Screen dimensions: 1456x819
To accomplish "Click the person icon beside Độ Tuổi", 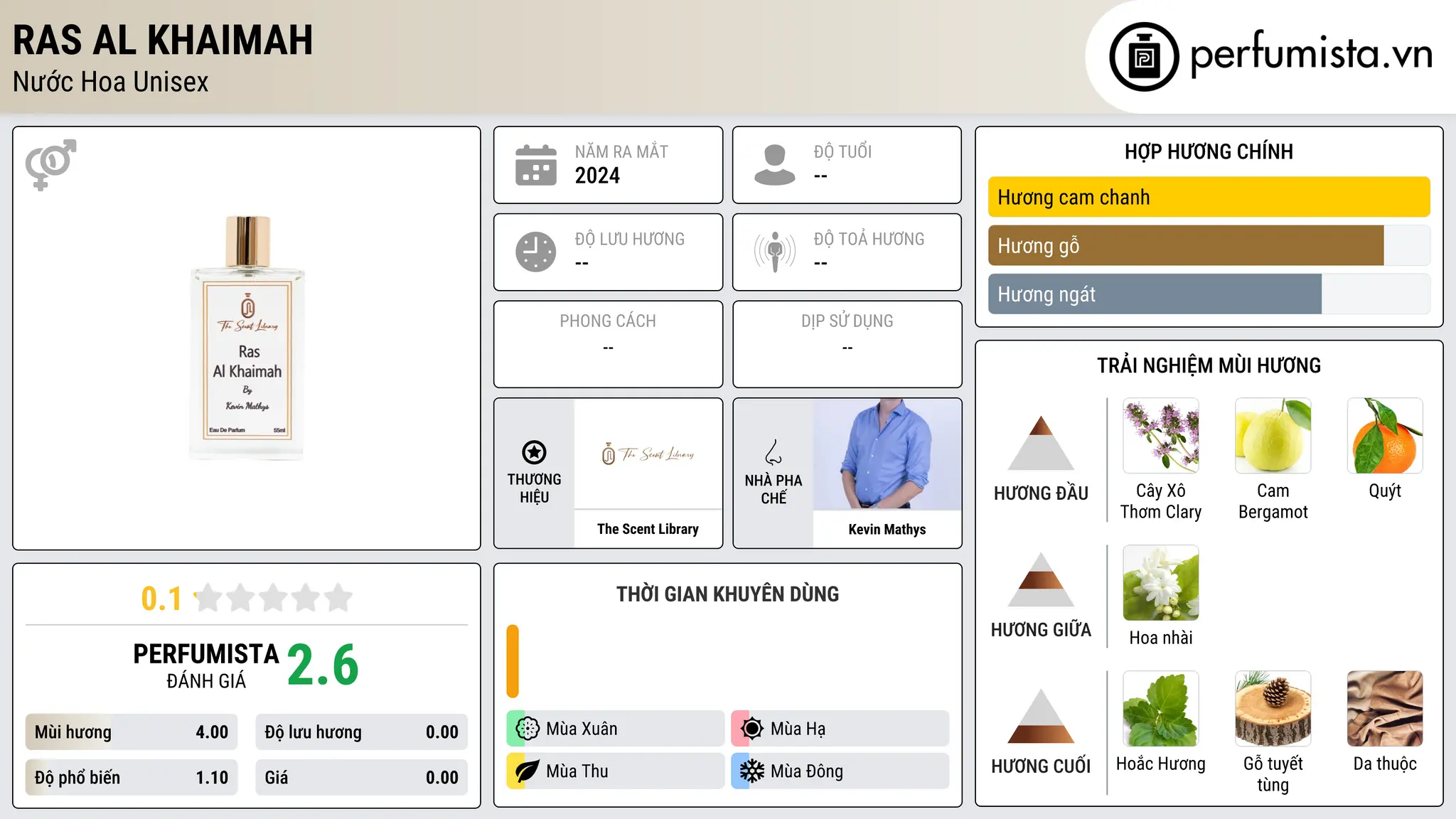I will (x=775, y=165).
